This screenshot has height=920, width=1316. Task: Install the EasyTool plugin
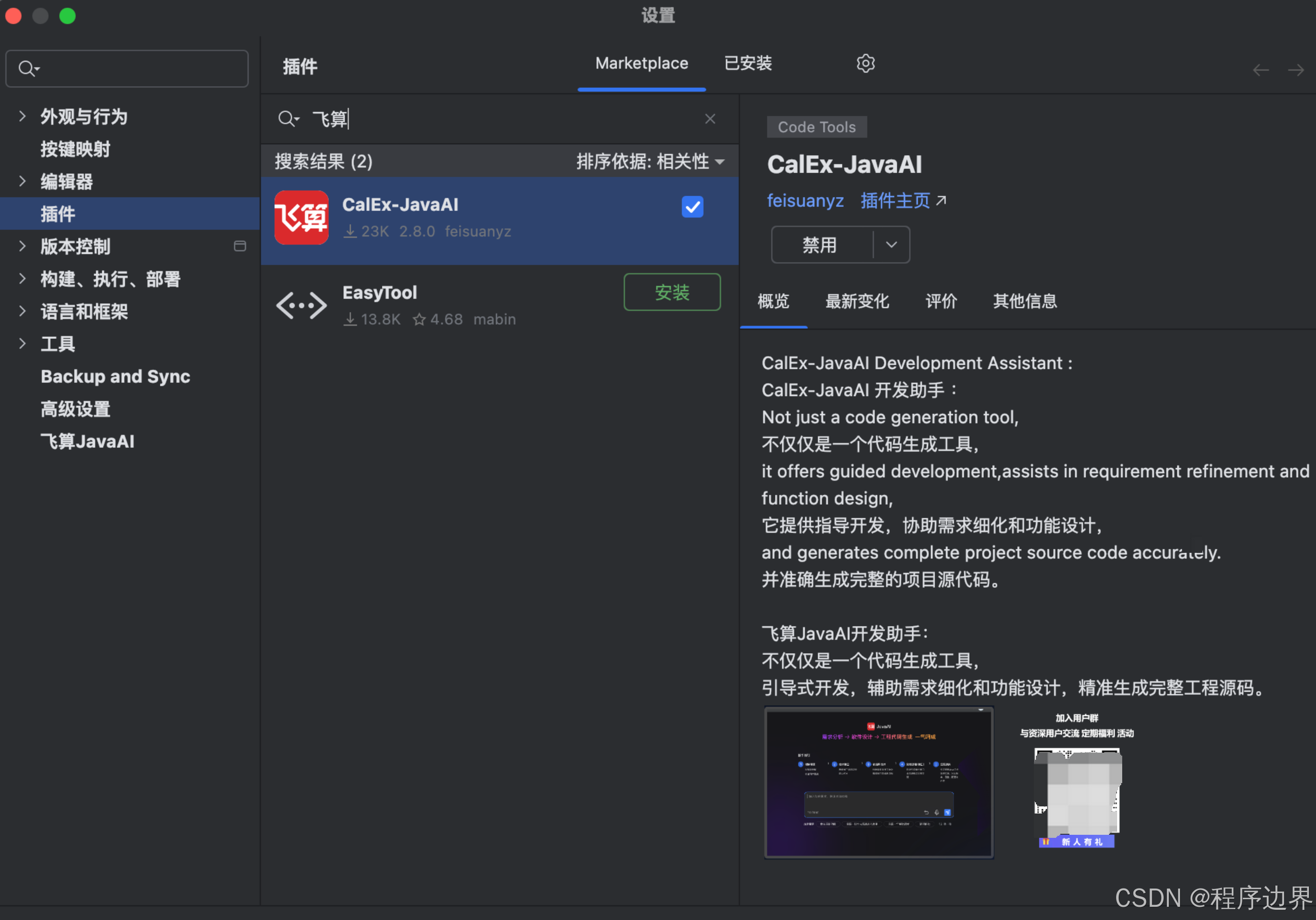tap(672, 292)
